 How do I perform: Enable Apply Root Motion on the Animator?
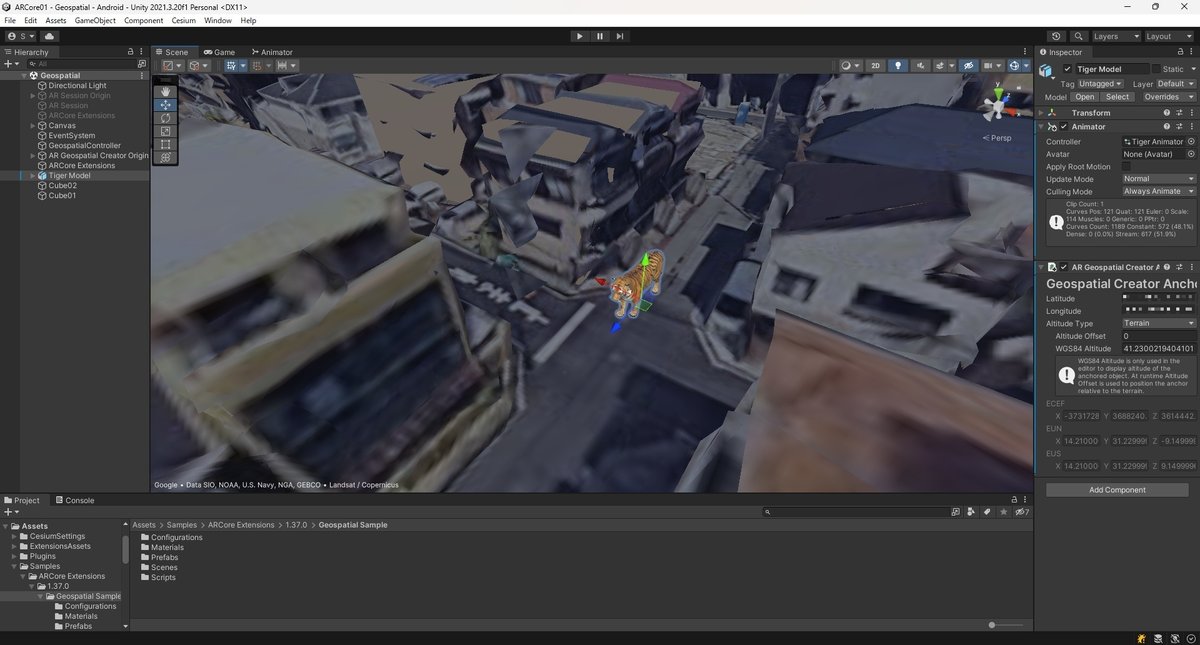click(1125, 167)
